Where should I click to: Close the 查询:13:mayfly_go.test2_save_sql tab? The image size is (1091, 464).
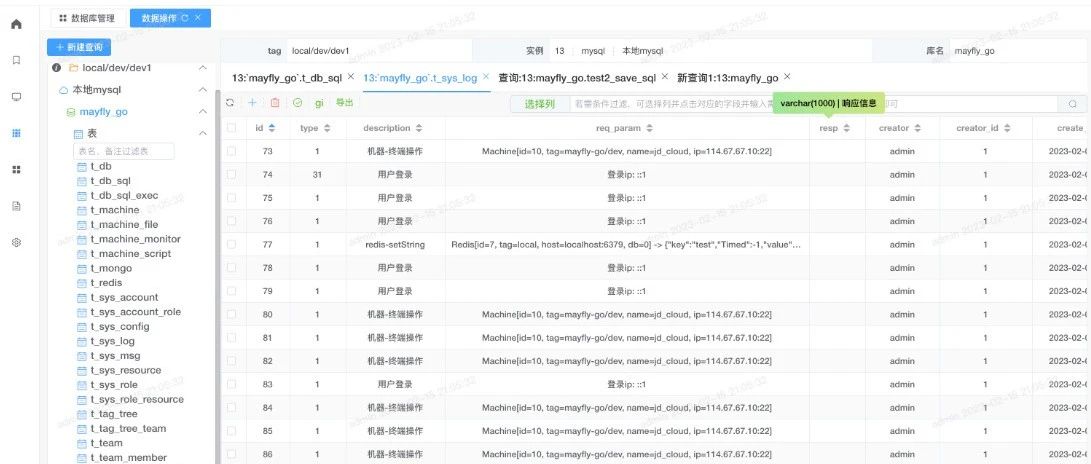664,77
